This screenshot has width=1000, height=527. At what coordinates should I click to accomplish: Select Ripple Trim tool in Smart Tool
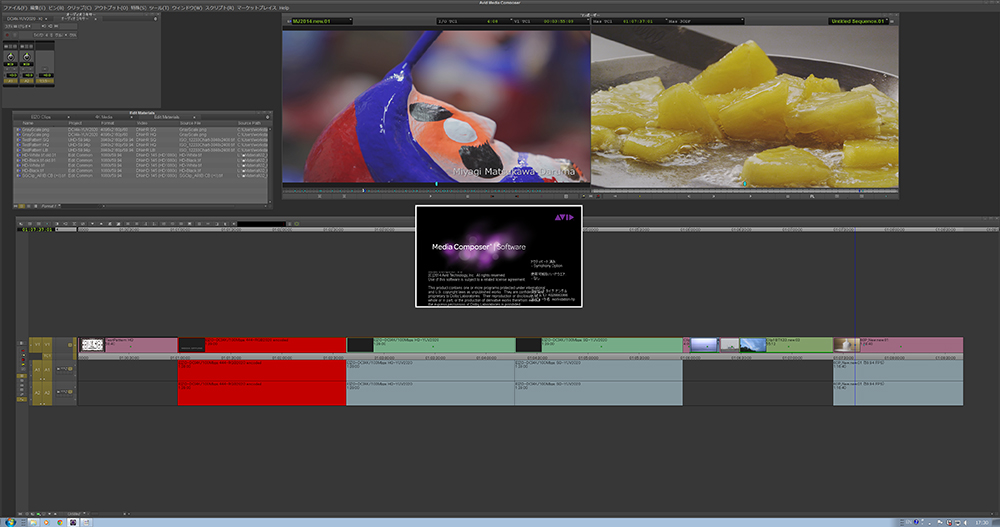point(23,364)
